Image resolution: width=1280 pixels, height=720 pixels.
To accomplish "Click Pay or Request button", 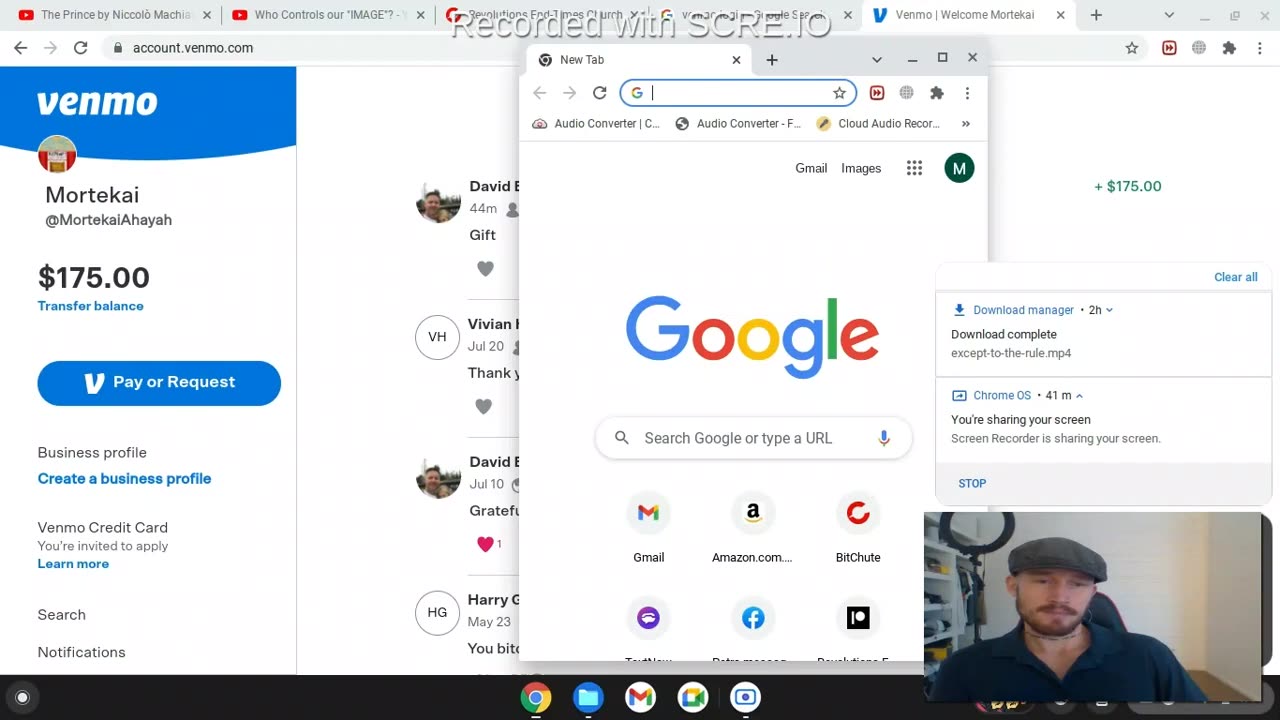I will pos(159,383).
